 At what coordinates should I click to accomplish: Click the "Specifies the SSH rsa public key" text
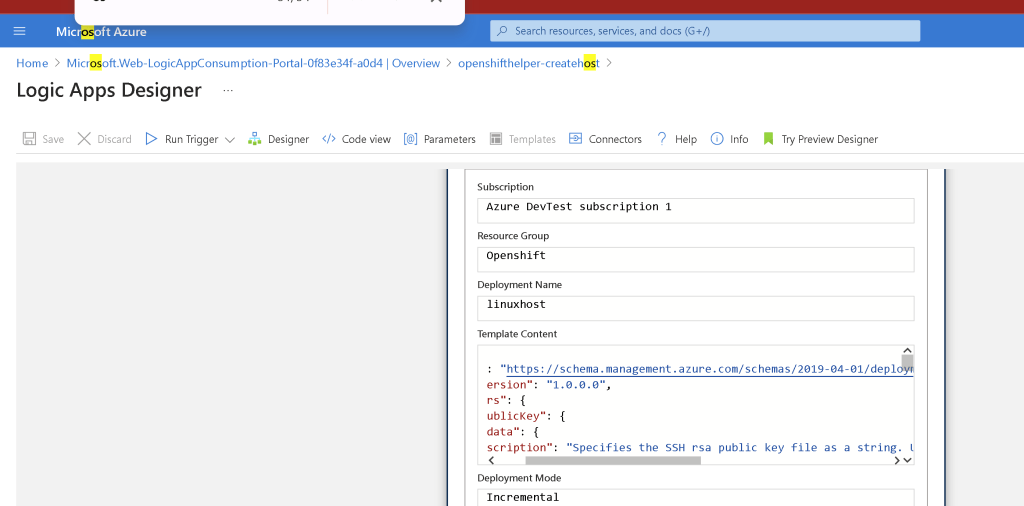pyautogui.click(x=739, y=447)
